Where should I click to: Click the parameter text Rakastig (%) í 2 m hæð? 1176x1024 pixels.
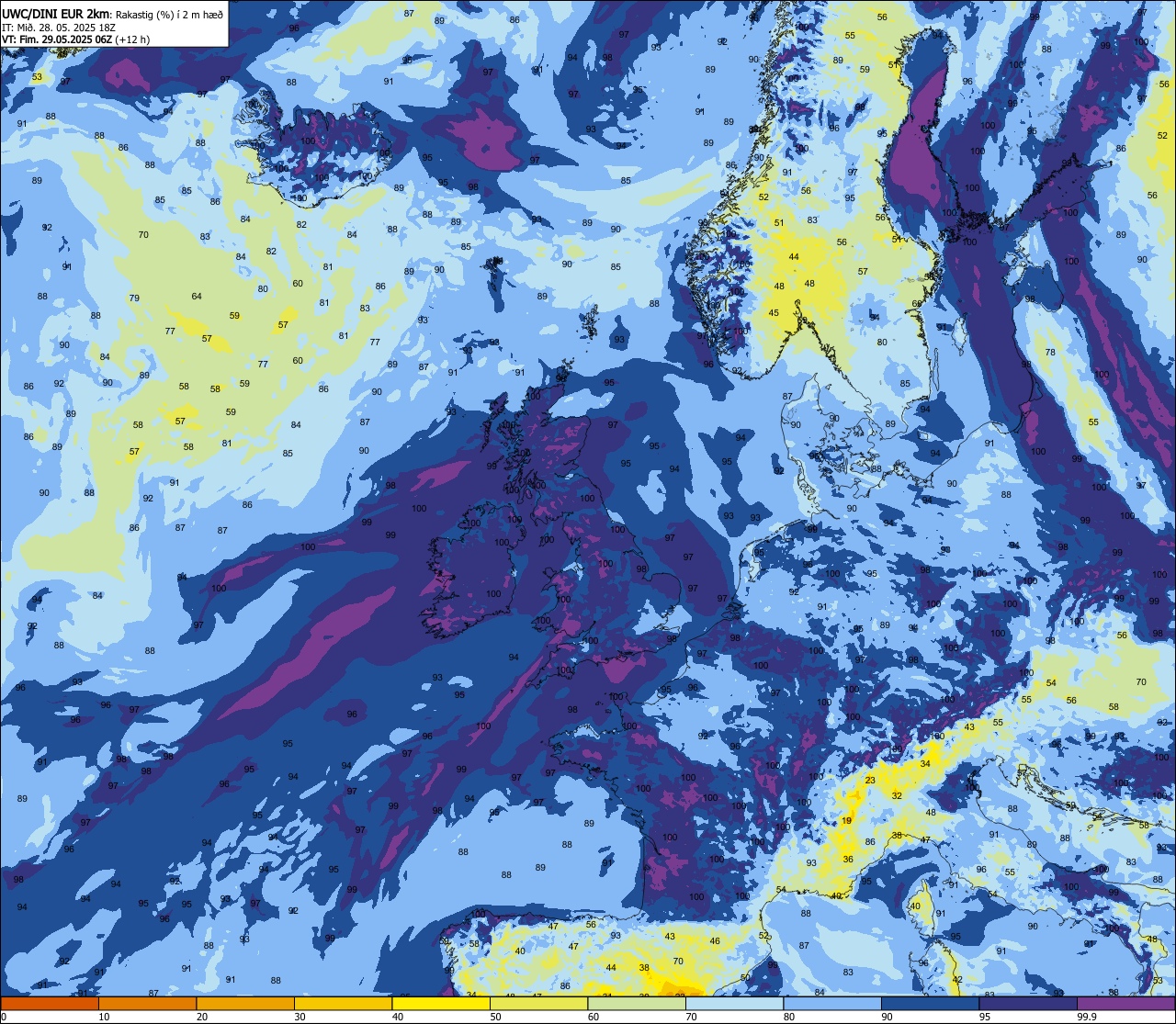point(169,15)
